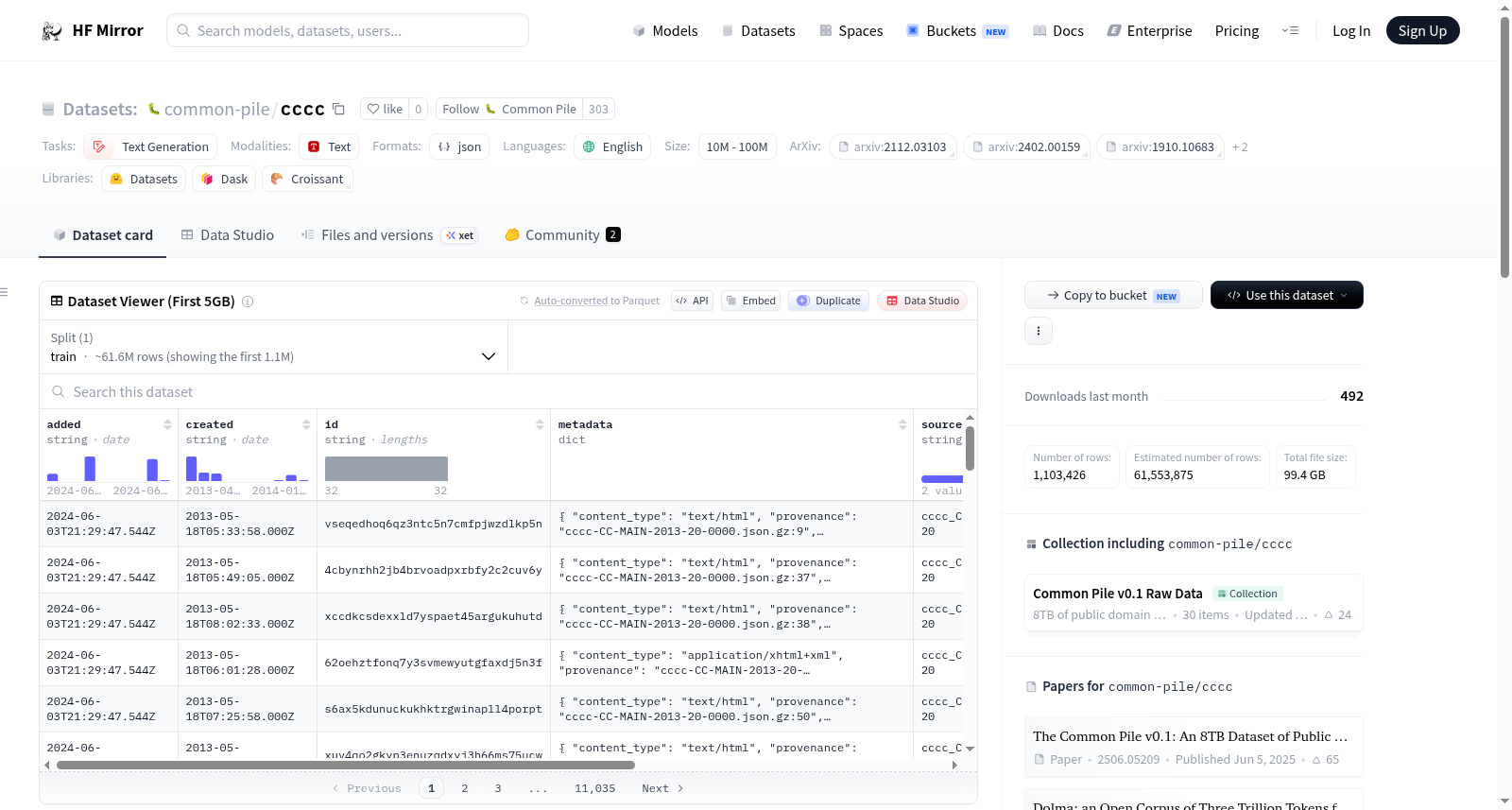Like the cccc dataset
1512x810 pixels.
pyautogui.click(x=385, y=109)
